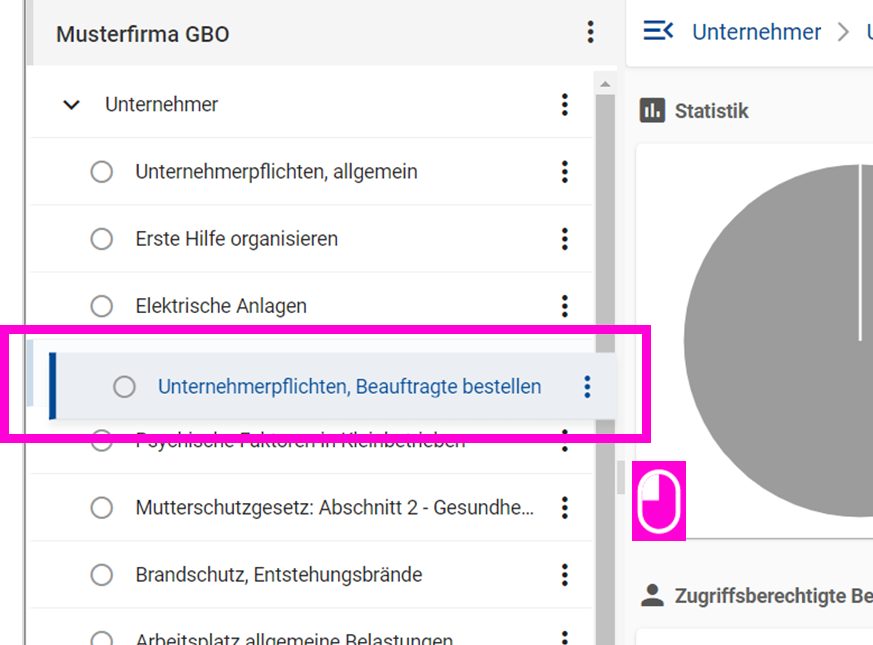The width and height of the screenshot is (873, 645).
Task: Open three-dot menu for Beauftragte bestellen
Action: point(587,387)
